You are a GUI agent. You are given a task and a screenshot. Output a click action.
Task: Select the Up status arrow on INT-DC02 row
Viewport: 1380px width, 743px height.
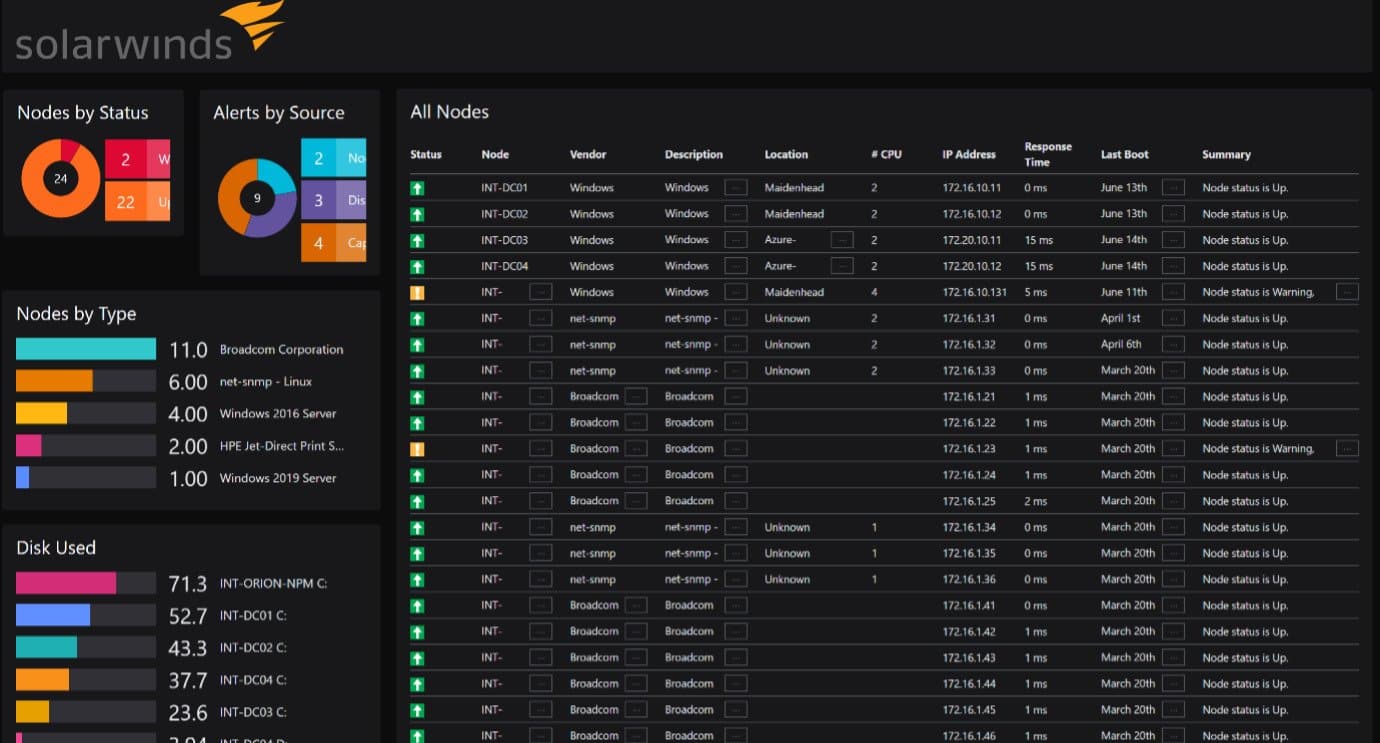pos(417,214)
